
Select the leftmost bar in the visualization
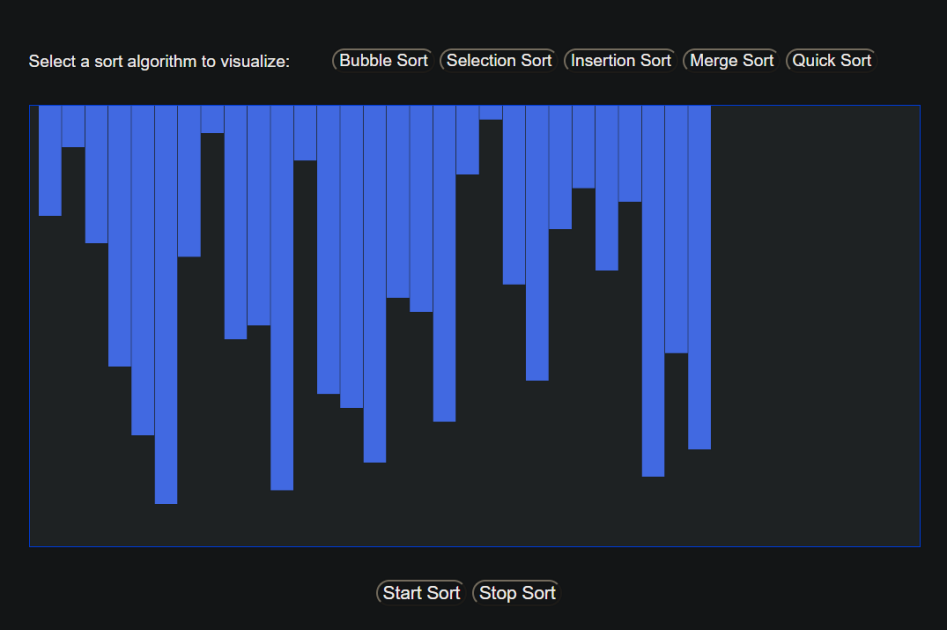(x=50, y=160)
